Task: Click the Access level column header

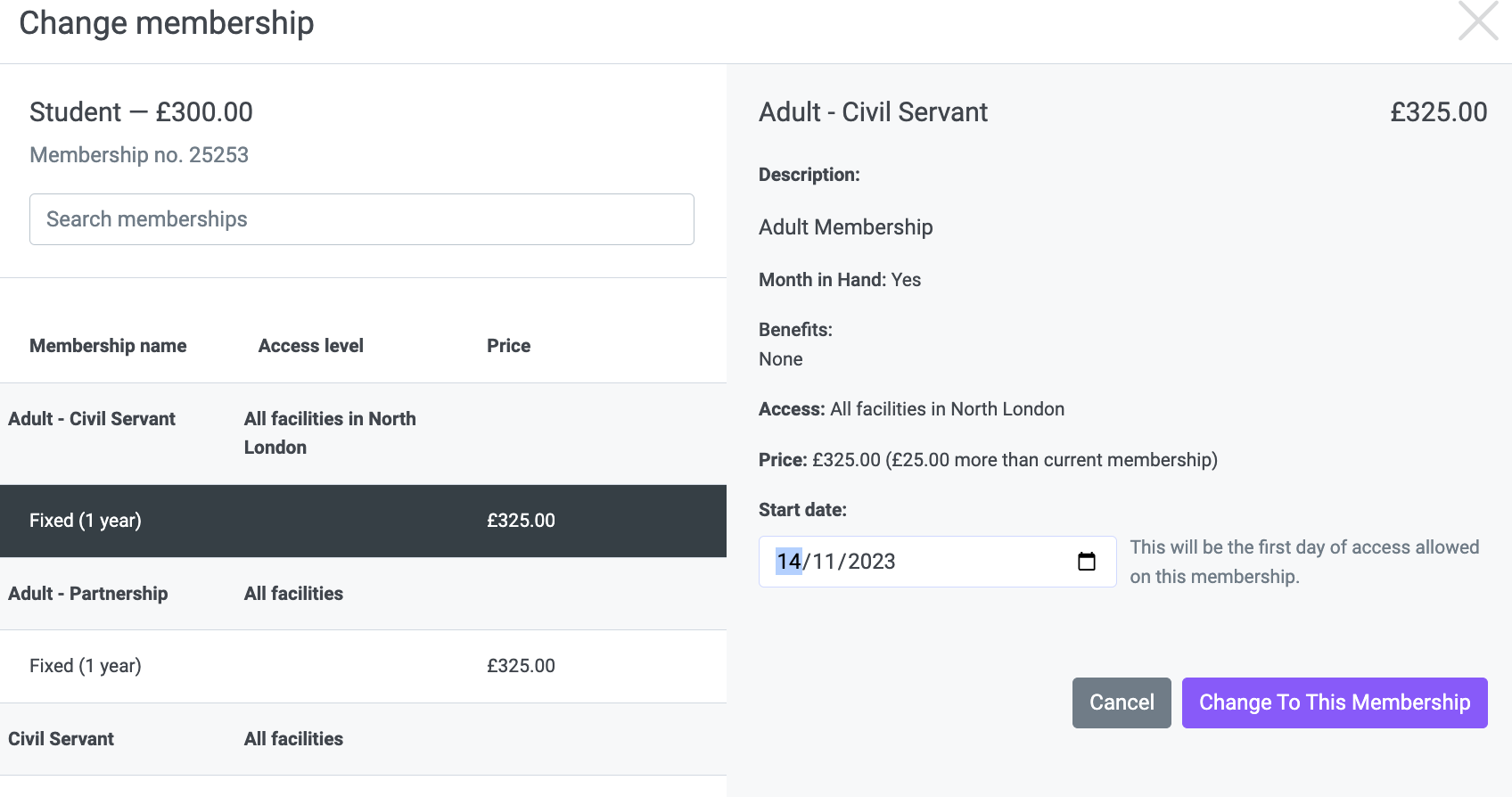Action: (x=311, y=346)
